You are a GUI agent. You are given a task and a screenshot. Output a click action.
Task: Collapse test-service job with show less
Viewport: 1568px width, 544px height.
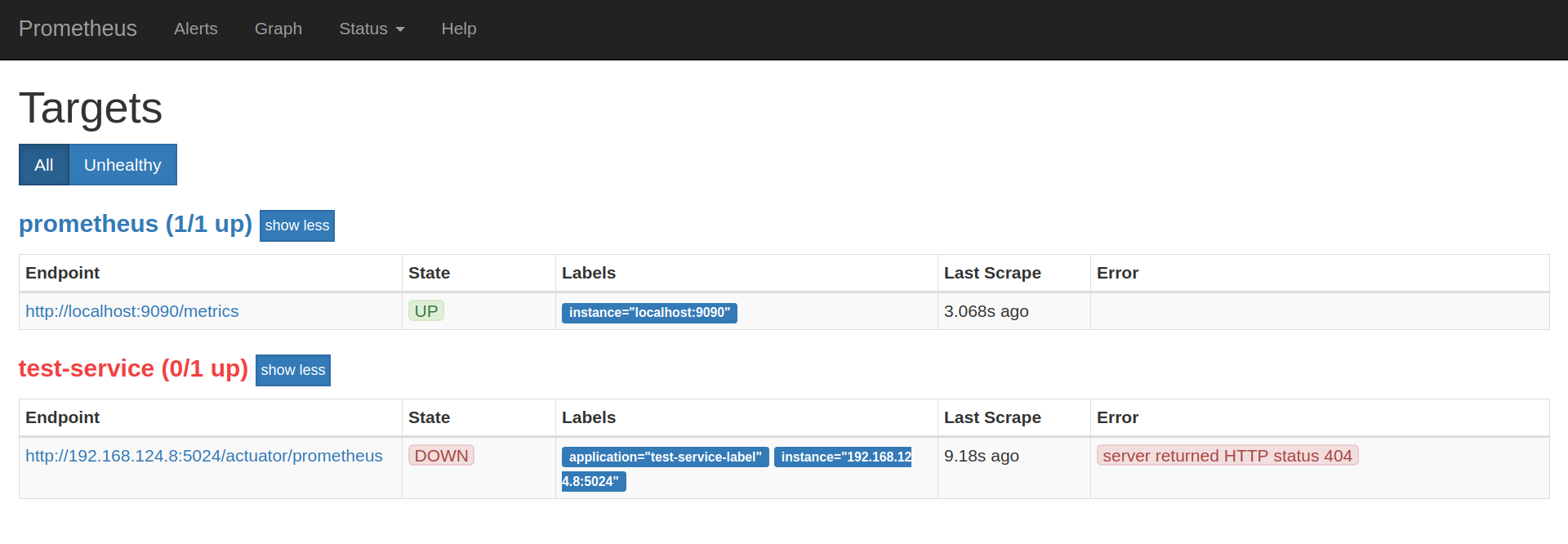[293, 370]
